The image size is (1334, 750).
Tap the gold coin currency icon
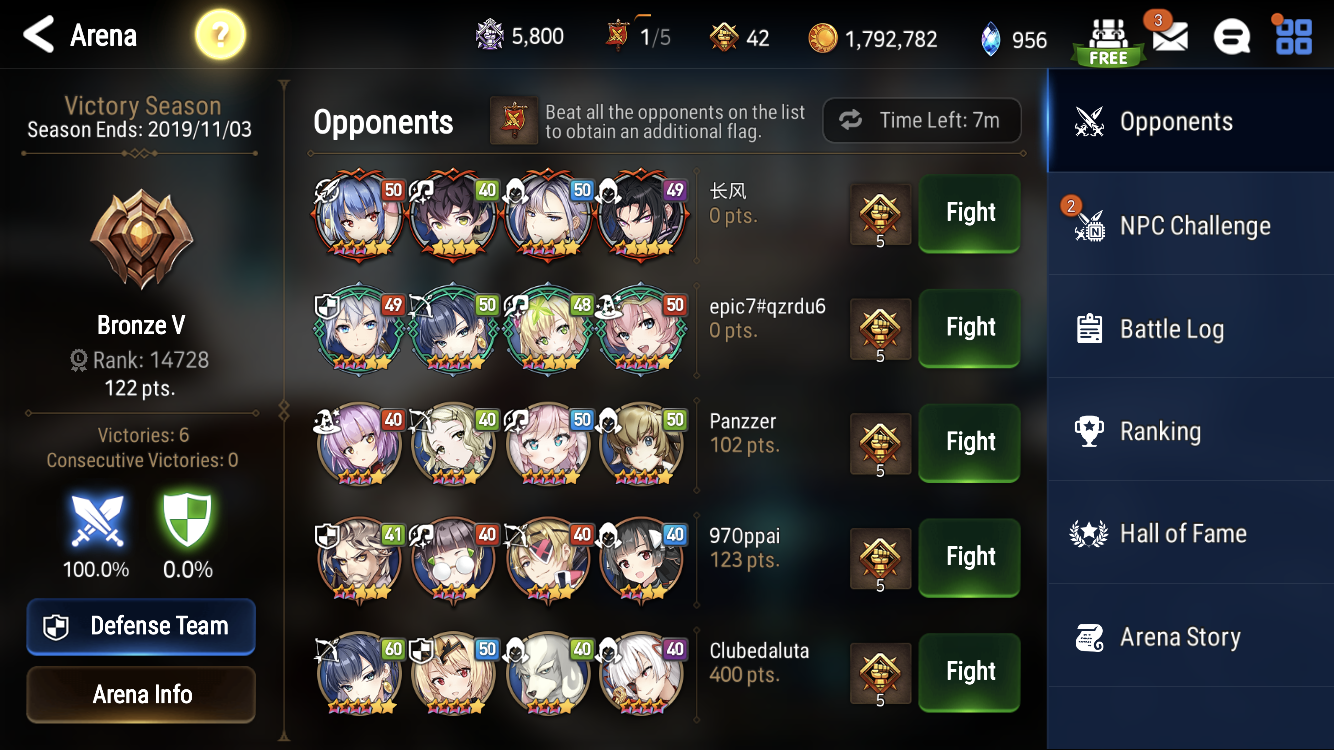pyautogui.click(x=823, y=39)
